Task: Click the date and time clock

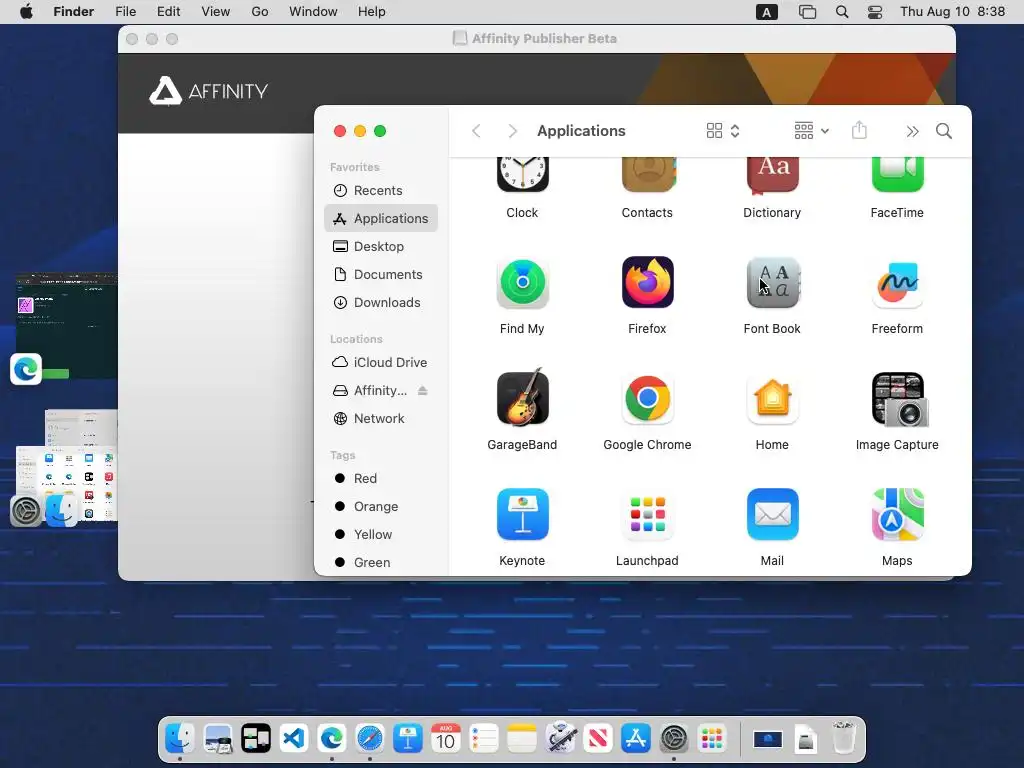Action: click(952, 12)
